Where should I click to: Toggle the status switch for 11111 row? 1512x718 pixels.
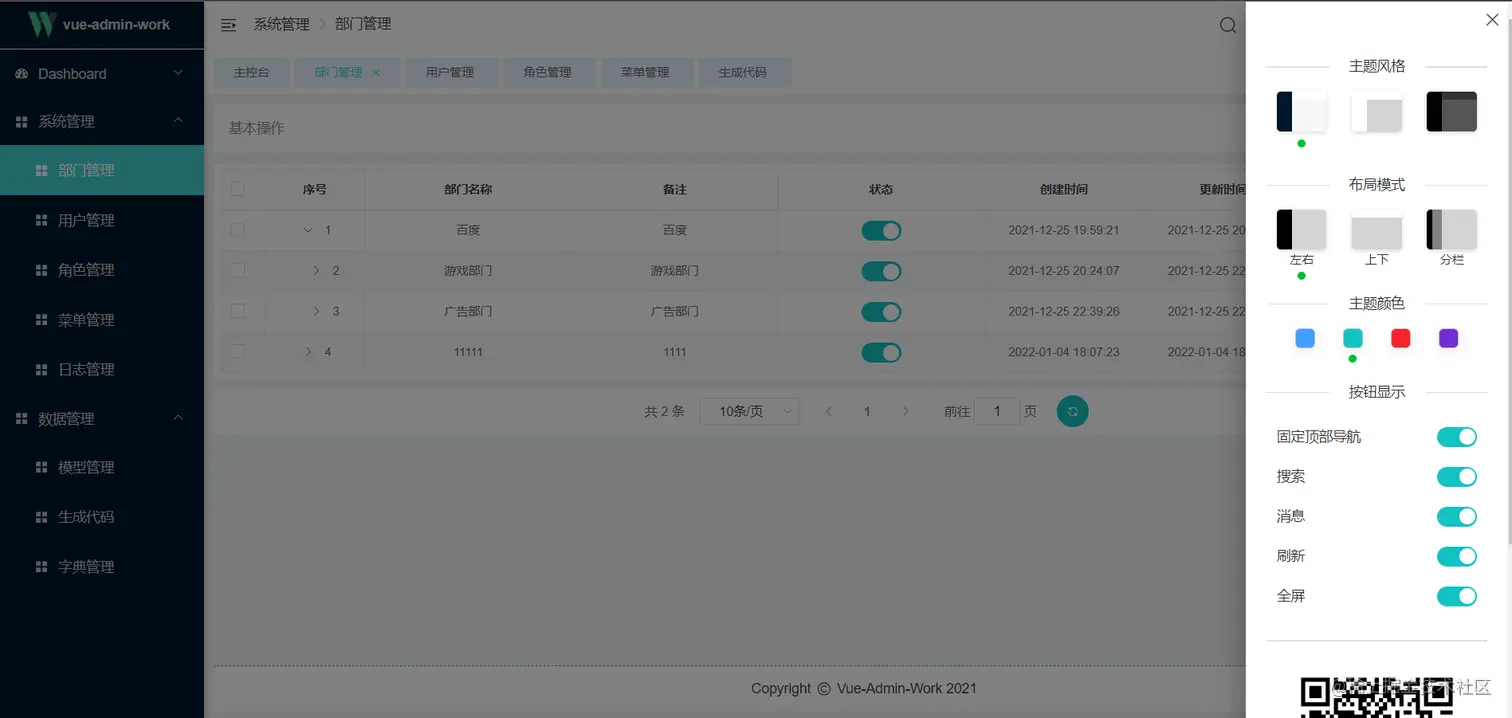[881, 352]
